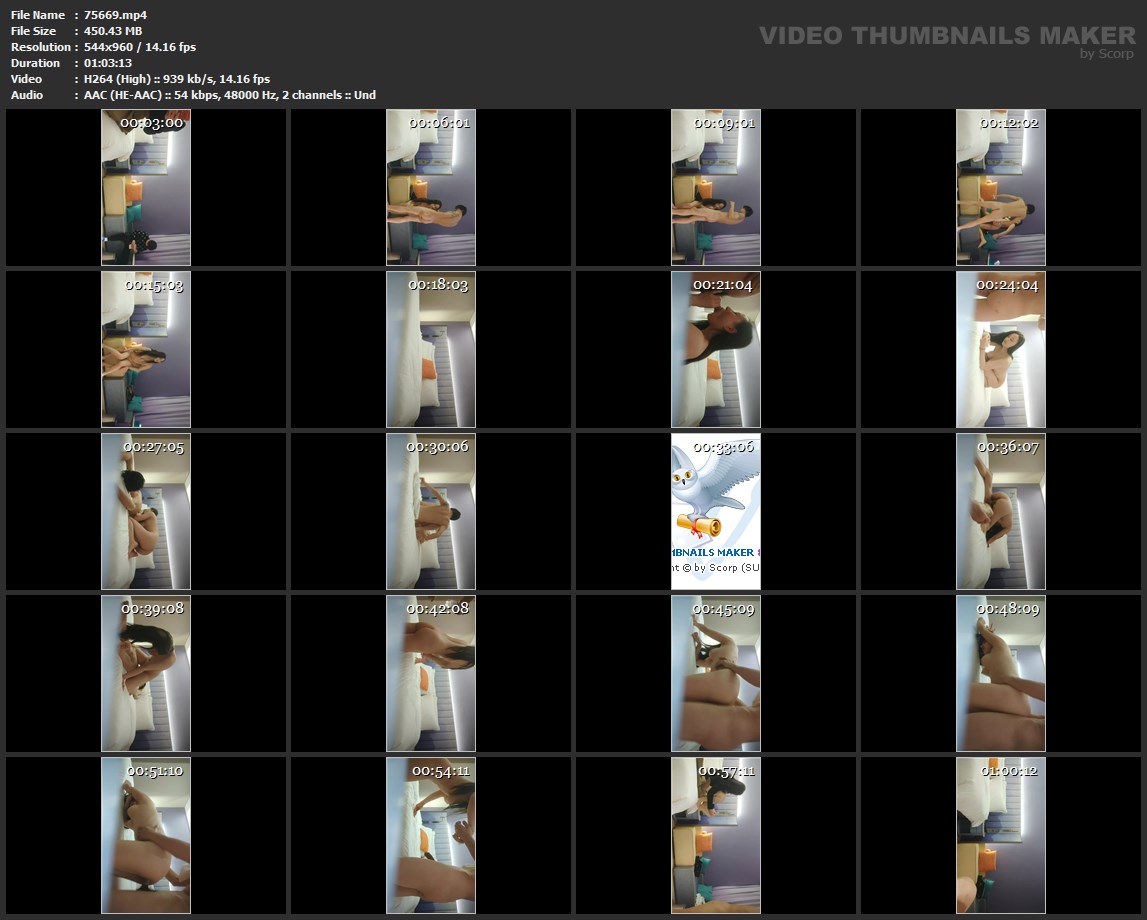
Task: Select the frame marked 00:06:01
Action: tap(431, 187)
